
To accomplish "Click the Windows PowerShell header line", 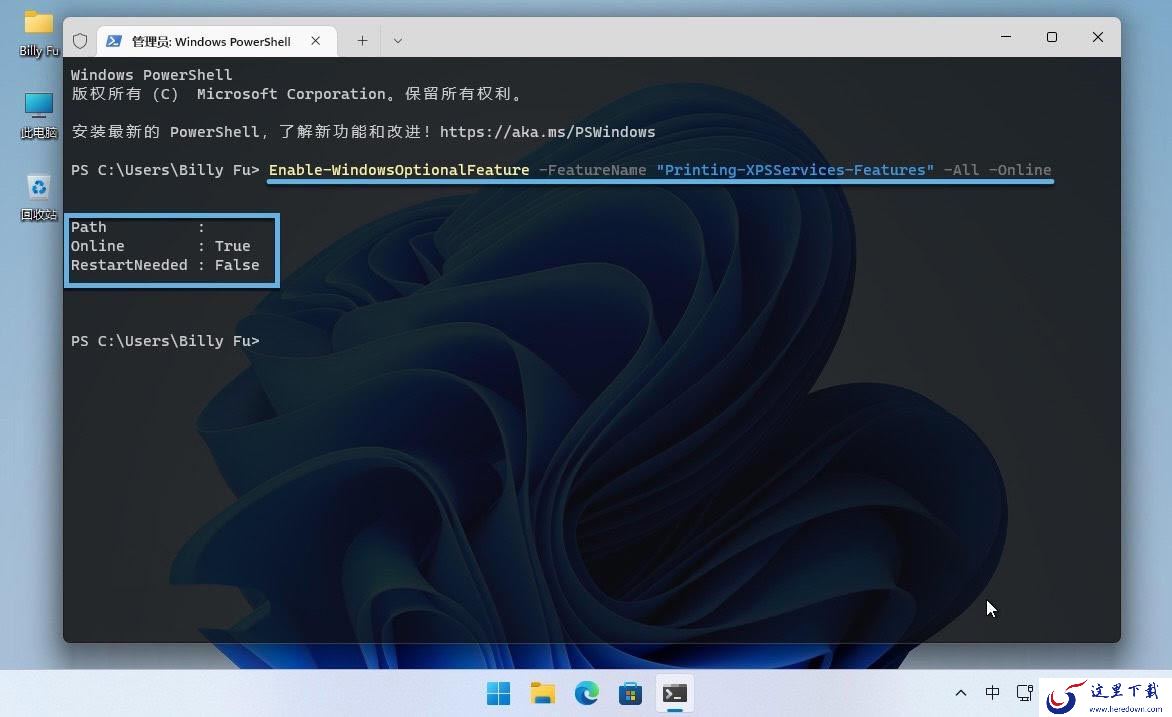I will pyautogui.click(x=152, y=75).
